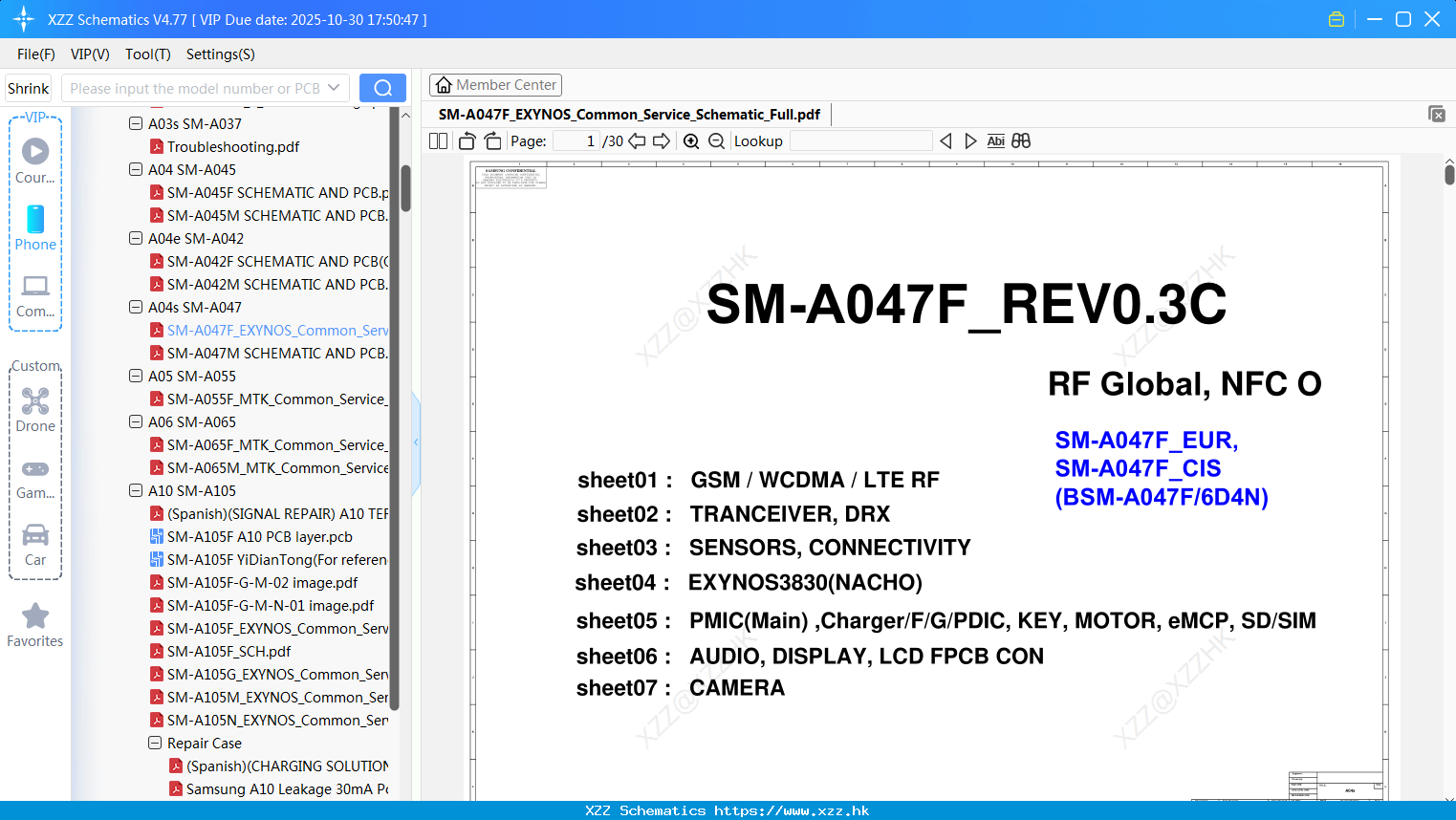Open SM-A105N_EXYNOS_Common_Ser file

click(270, 720)
